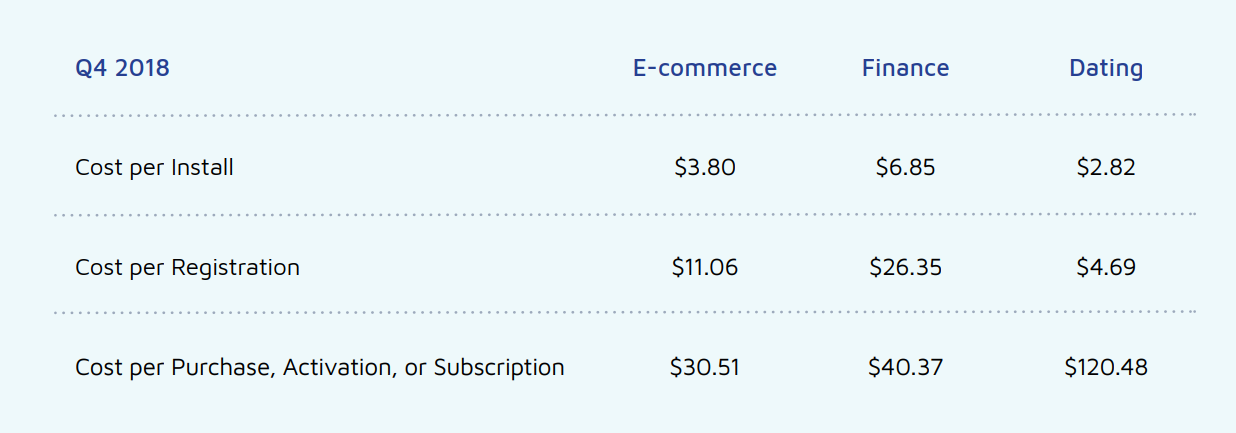Click the $4.69 Dating registration cost
1236x433 pixels.
pyautogui.click(x=1105, y=267)
